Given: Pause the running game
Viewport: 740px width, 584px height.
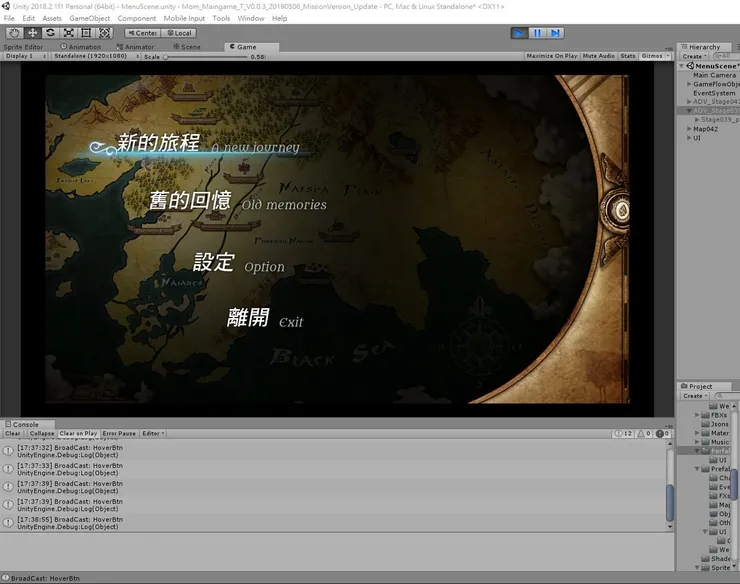Looking at the screenshot, I should pos(537,33).
